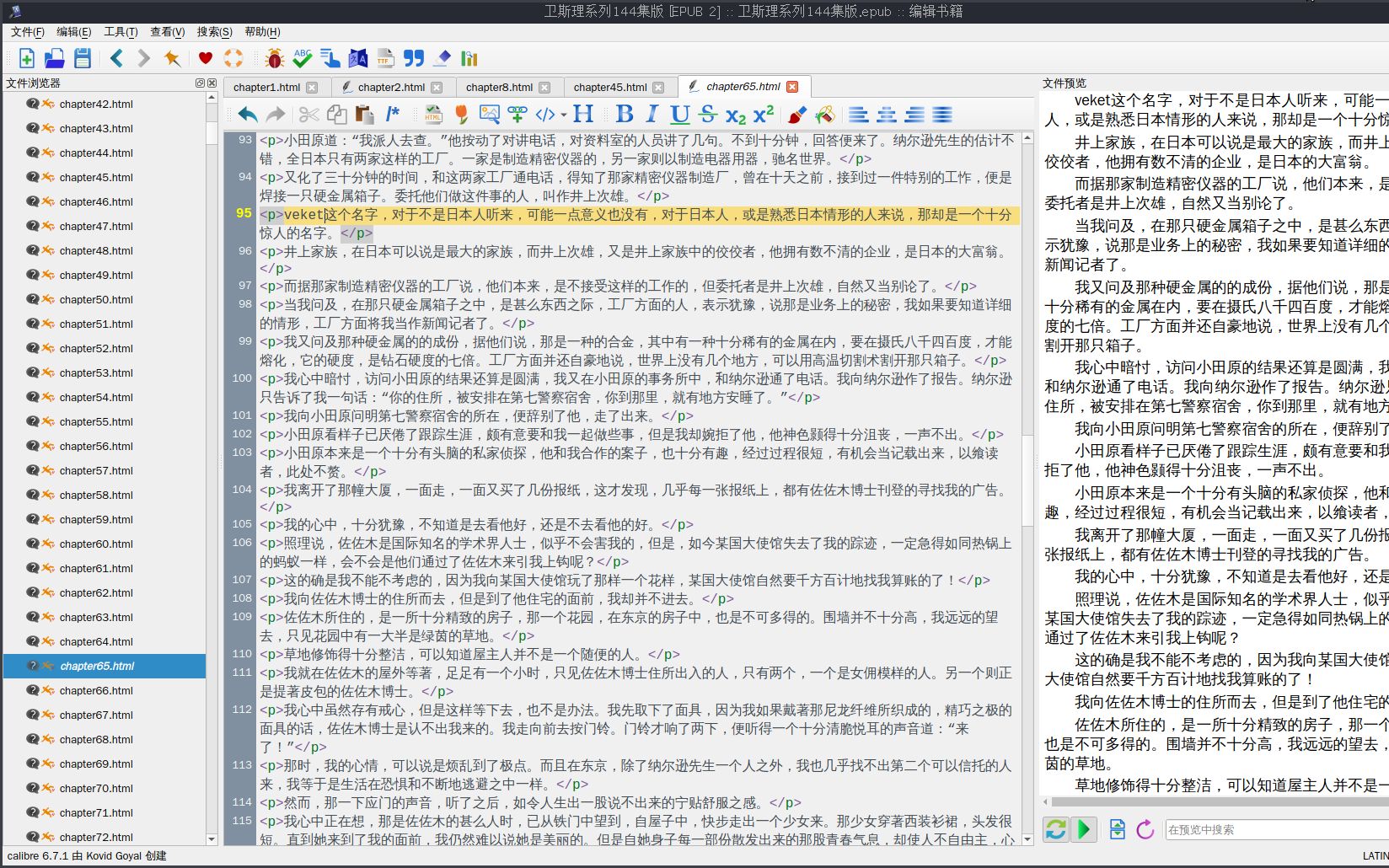Open the translate/language book icon
The height and width of the screenshot is (868, 1389).
(x=357, y=58)
